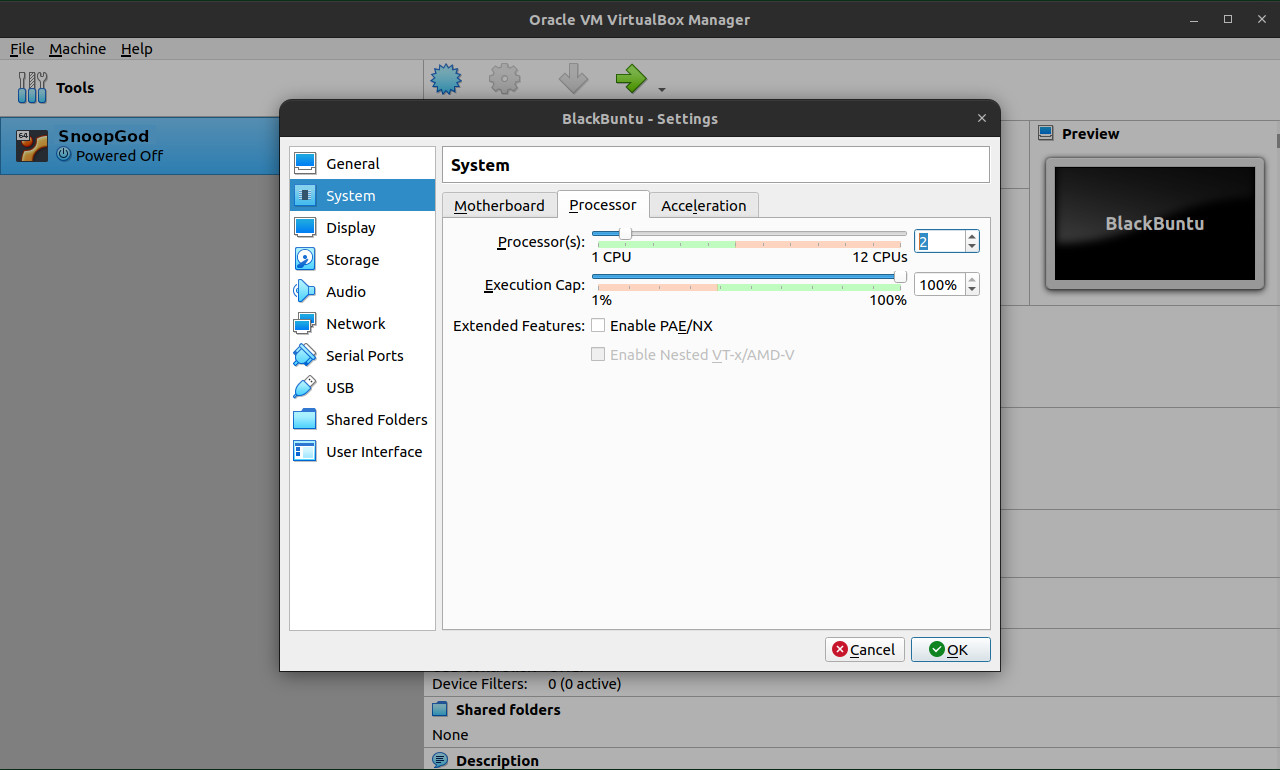Click the Settings gear toolbar icon
The width and height of the screenshot is (1280, 770).
[505, 79]
